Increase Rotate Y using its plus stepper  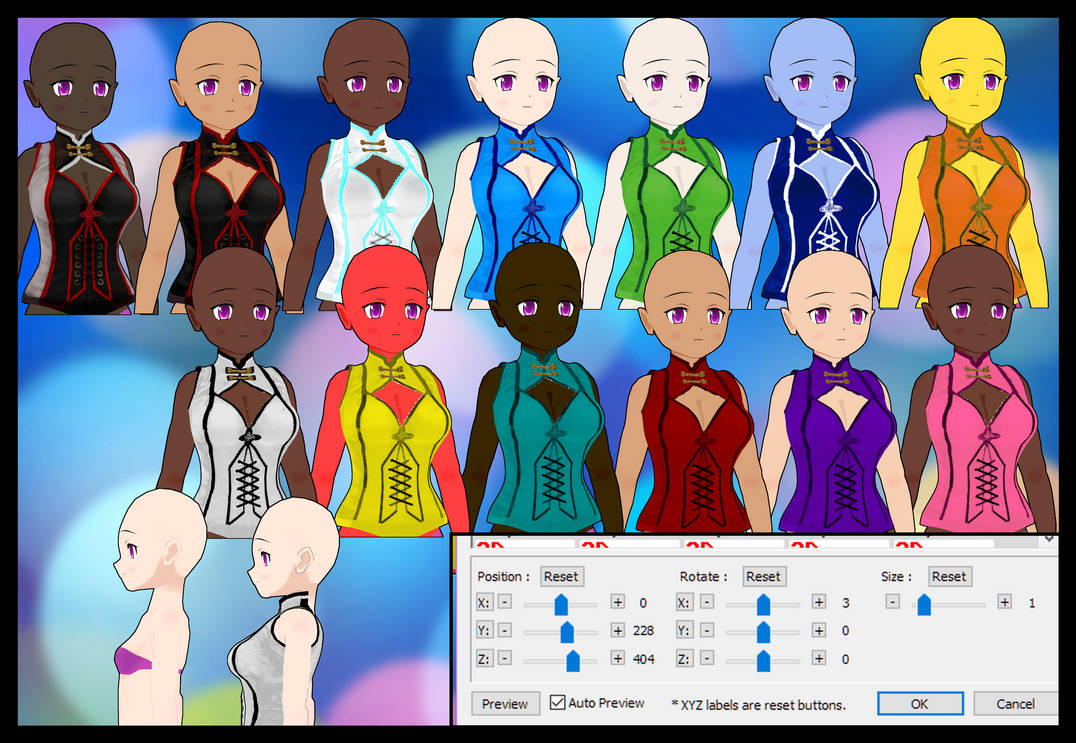819,631
